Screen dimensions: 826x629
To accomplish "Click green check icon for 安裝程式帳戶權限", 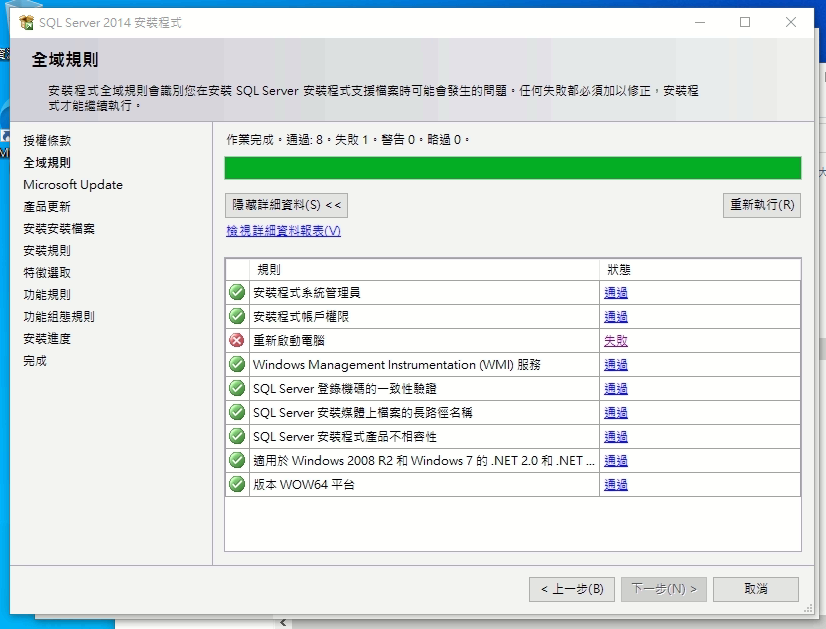I will click(237, 316).
